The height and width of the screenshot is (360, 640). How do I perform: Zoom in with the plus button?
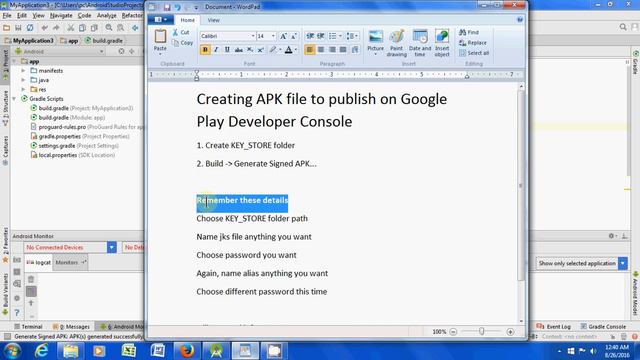click(510, 332)
